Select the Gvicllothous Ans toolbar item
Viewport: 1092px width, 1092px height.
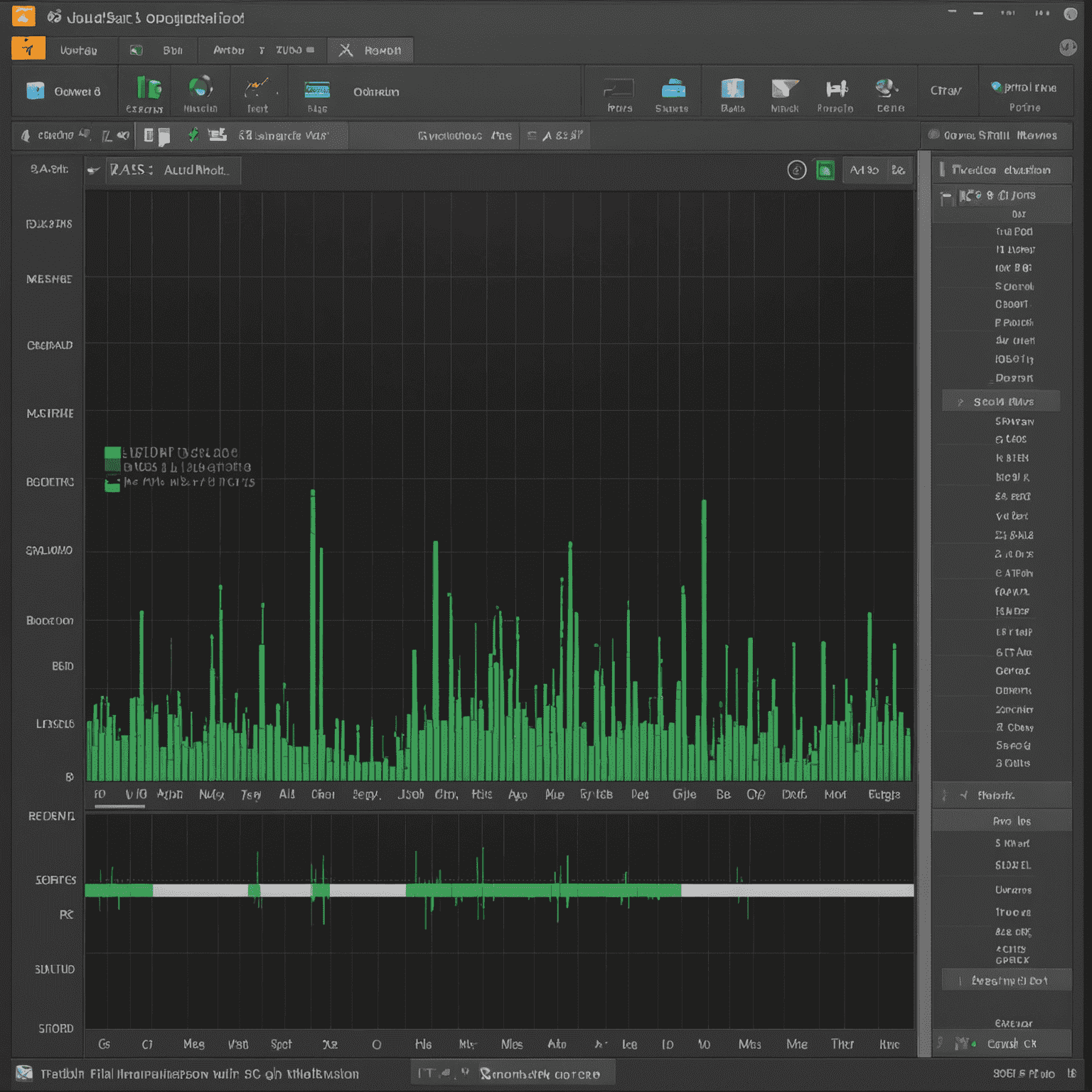click(x=464, y=135)
